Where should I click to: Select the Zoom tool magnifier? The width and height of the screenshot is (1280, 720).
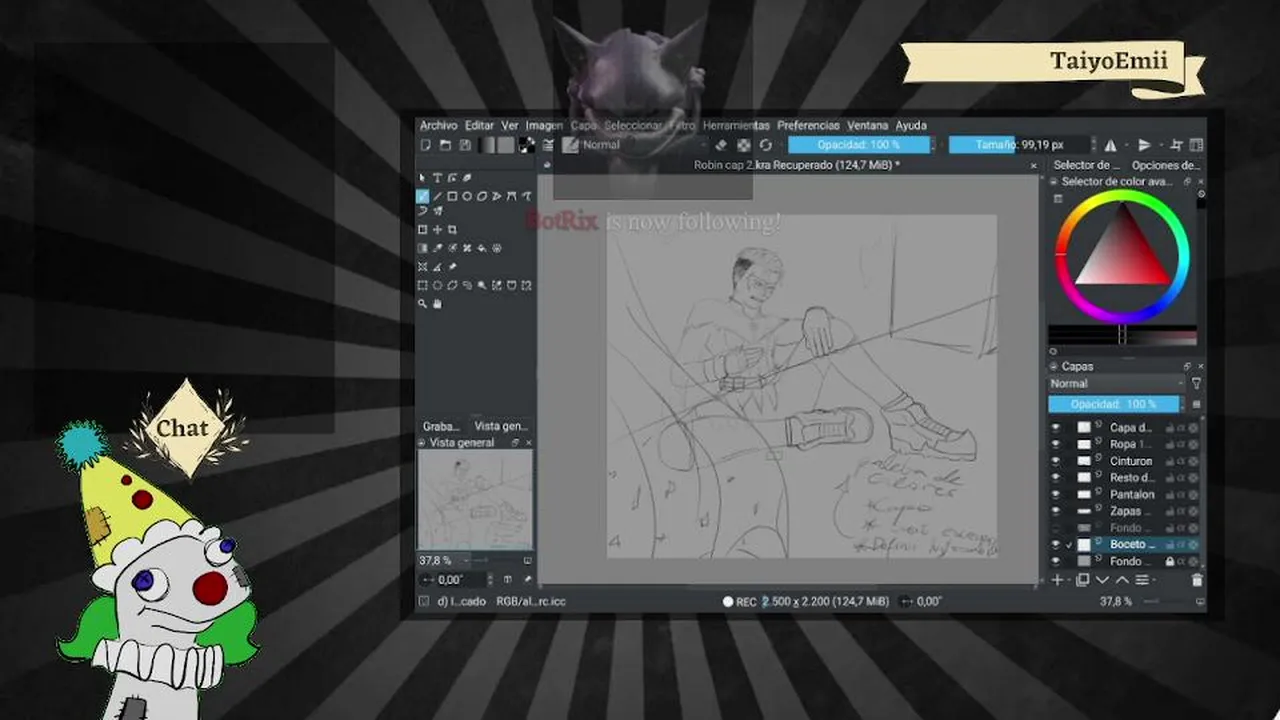422,303
